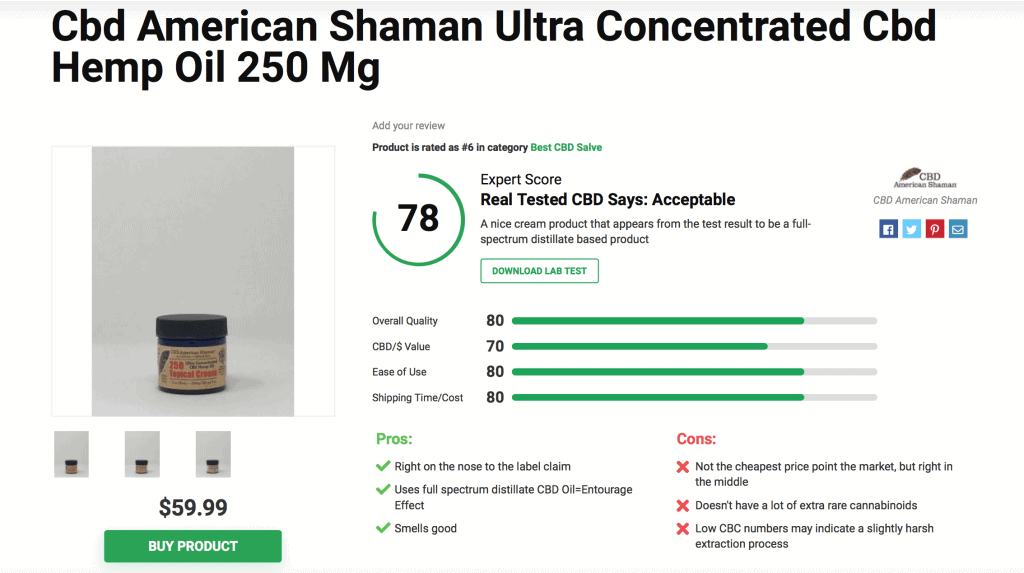This screenshot has width=1024, height=573.
Task: Open the Best CBD Salve category link
Action: 566,148
